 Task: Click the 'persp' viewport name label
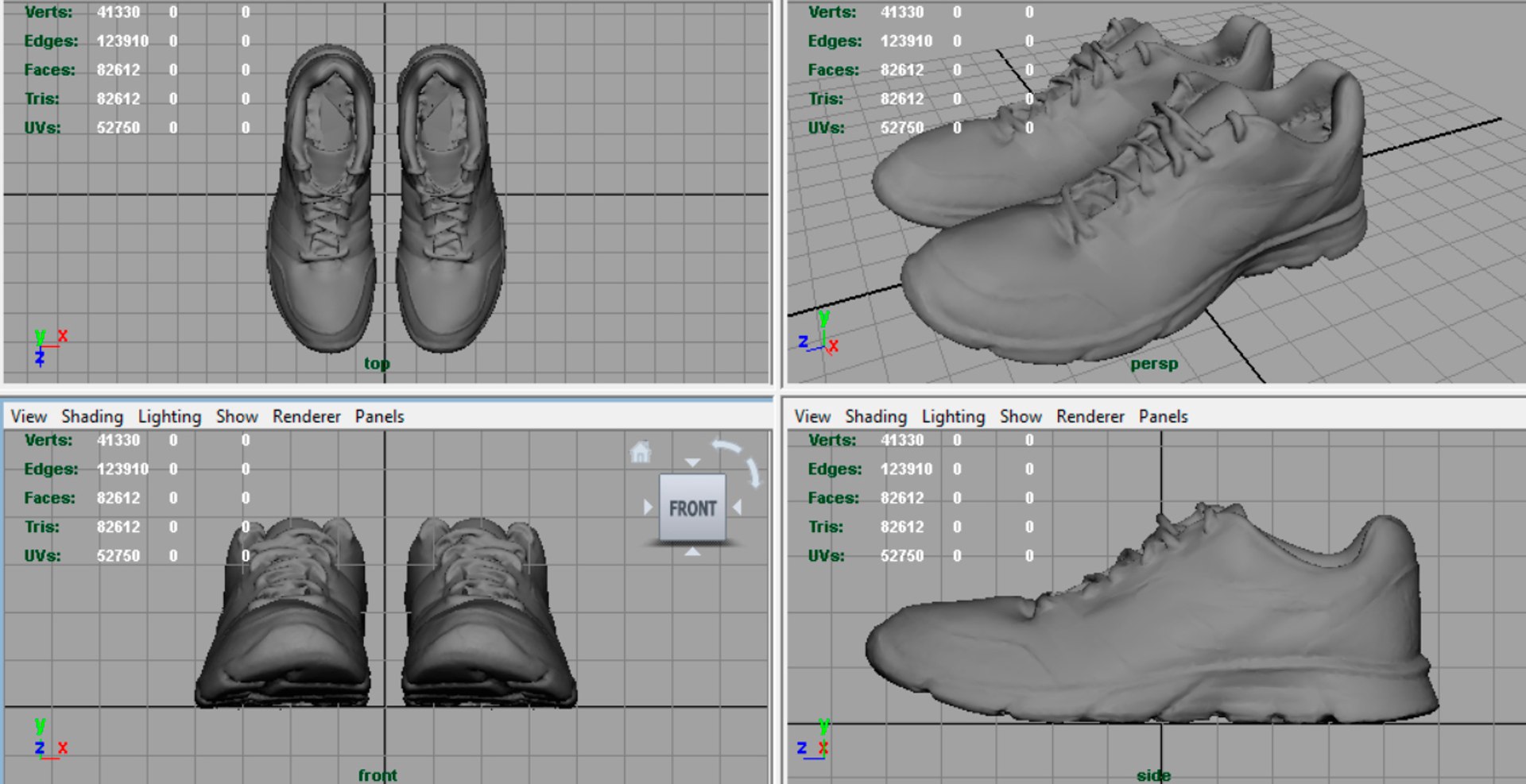click(1154, 364)
